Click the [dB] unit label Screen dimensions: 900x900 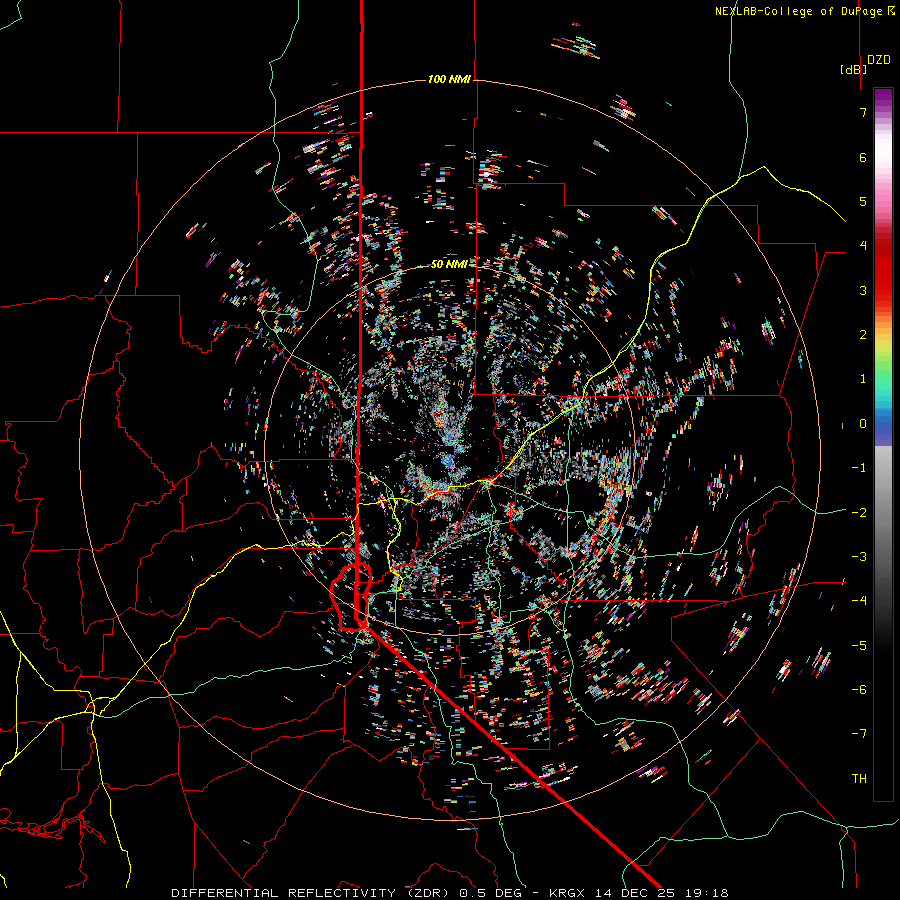point(853,69)
